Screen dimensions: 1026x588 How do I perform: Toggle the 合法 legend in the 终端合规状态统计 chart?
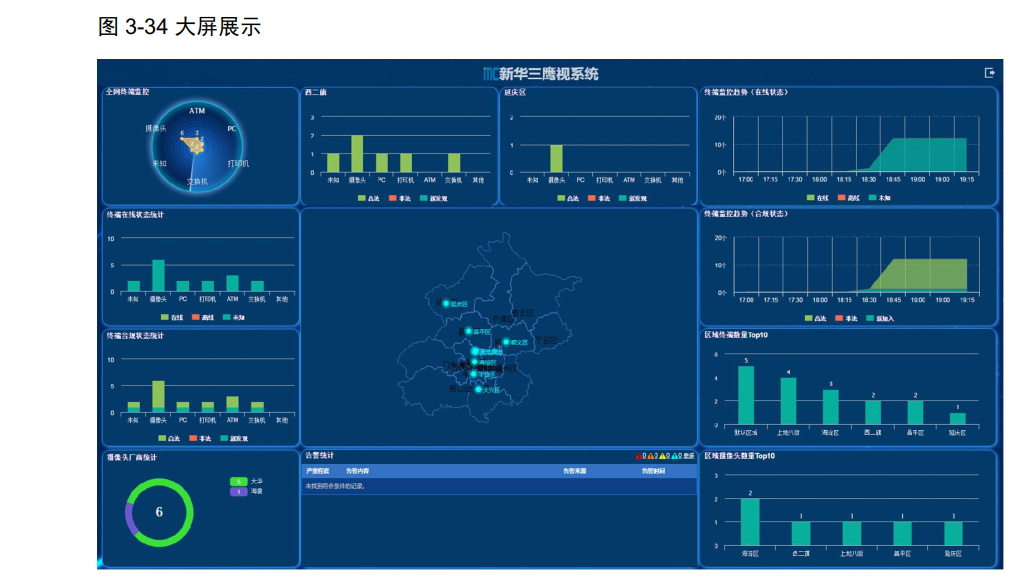click(169, 438)
